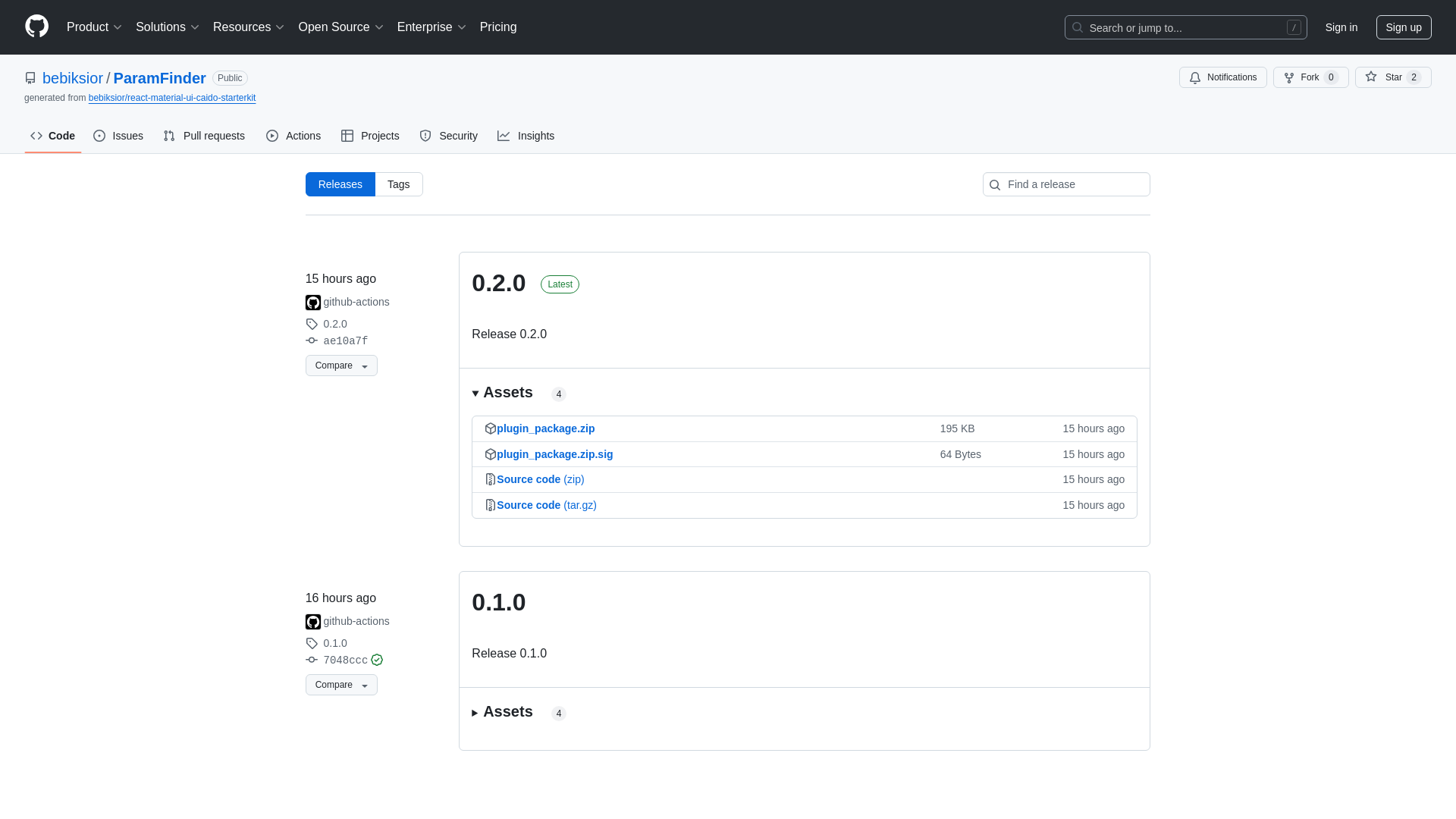Screen dimensions: 1456x819
Task: Click the Actions tab icon
Action: point(272,135)
